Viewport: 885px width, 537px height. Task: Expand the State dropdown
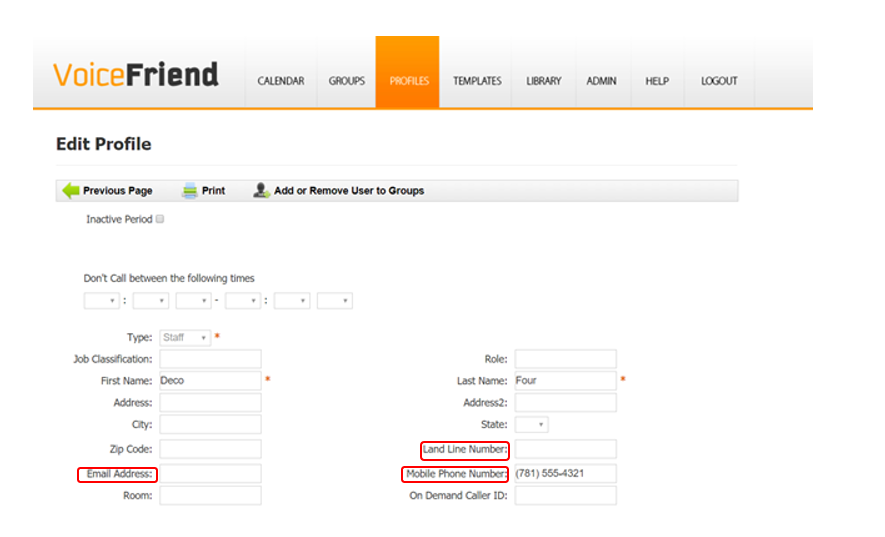click(531, 425)
